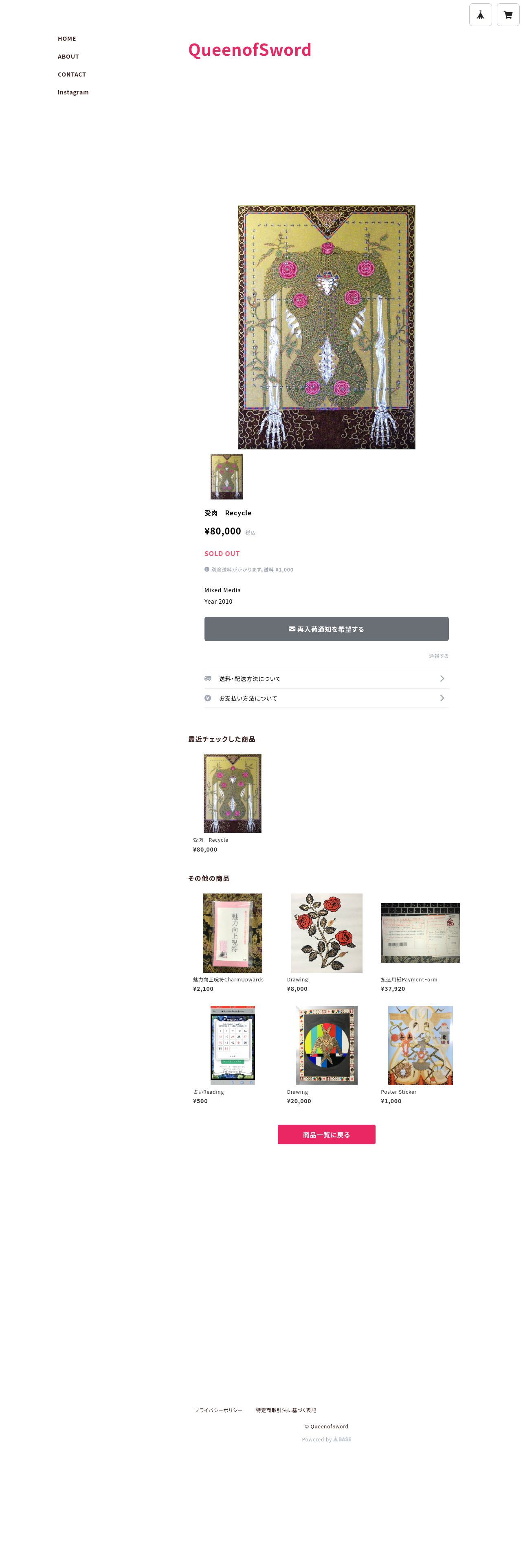523x1568 pixels.
Task: Go to HOME in the side menu
Action: coord(67,38)
